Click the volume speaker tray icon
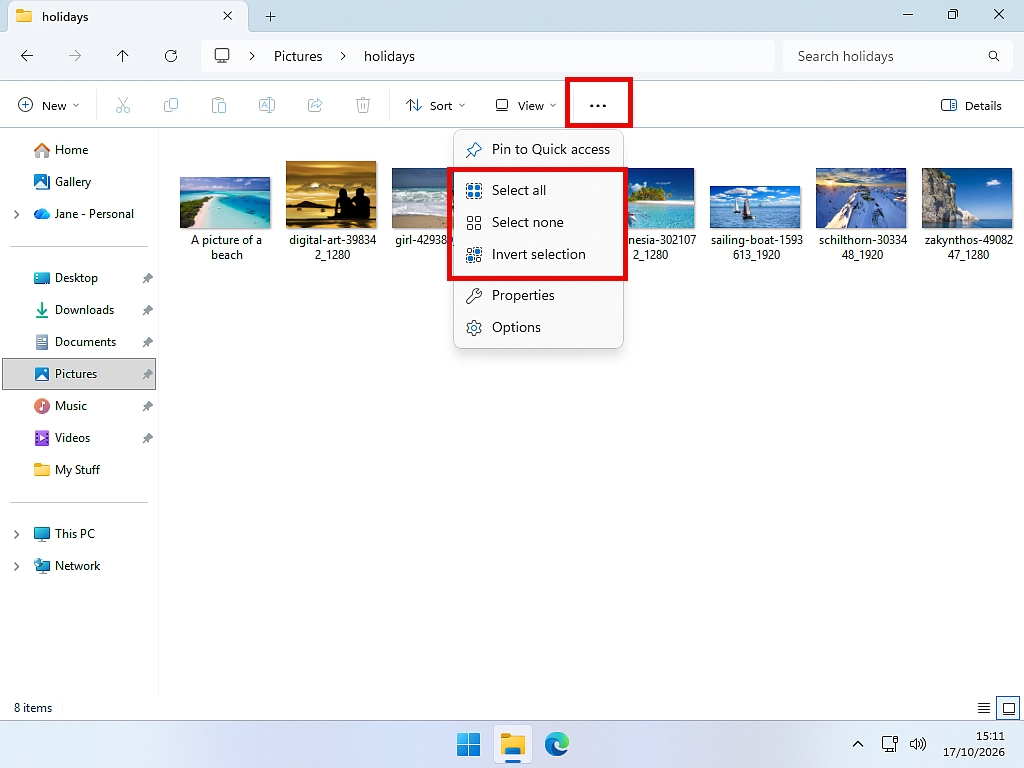The height and width of the screenshot is (768, 1024). 918,744
